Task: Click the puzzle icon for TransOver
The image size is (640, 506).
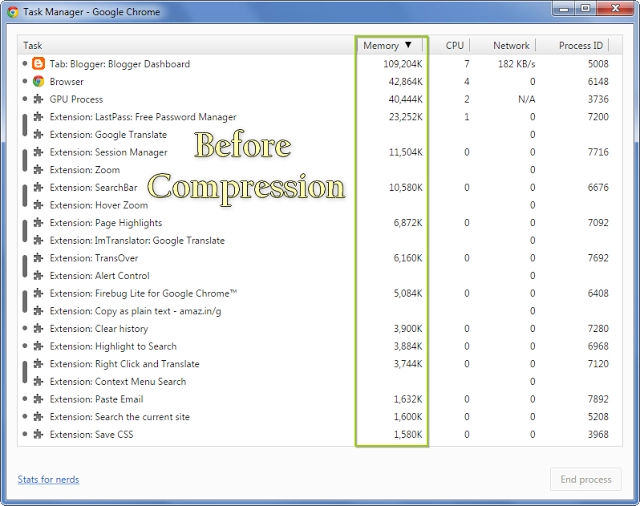Action: coord(38,258)
